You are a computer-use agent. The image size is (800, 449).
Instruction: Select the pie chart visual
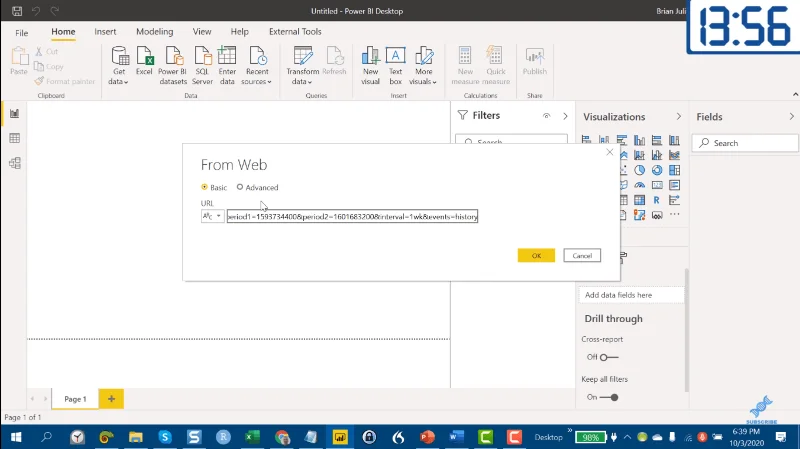pyautogui.click(x=639, y=170)
